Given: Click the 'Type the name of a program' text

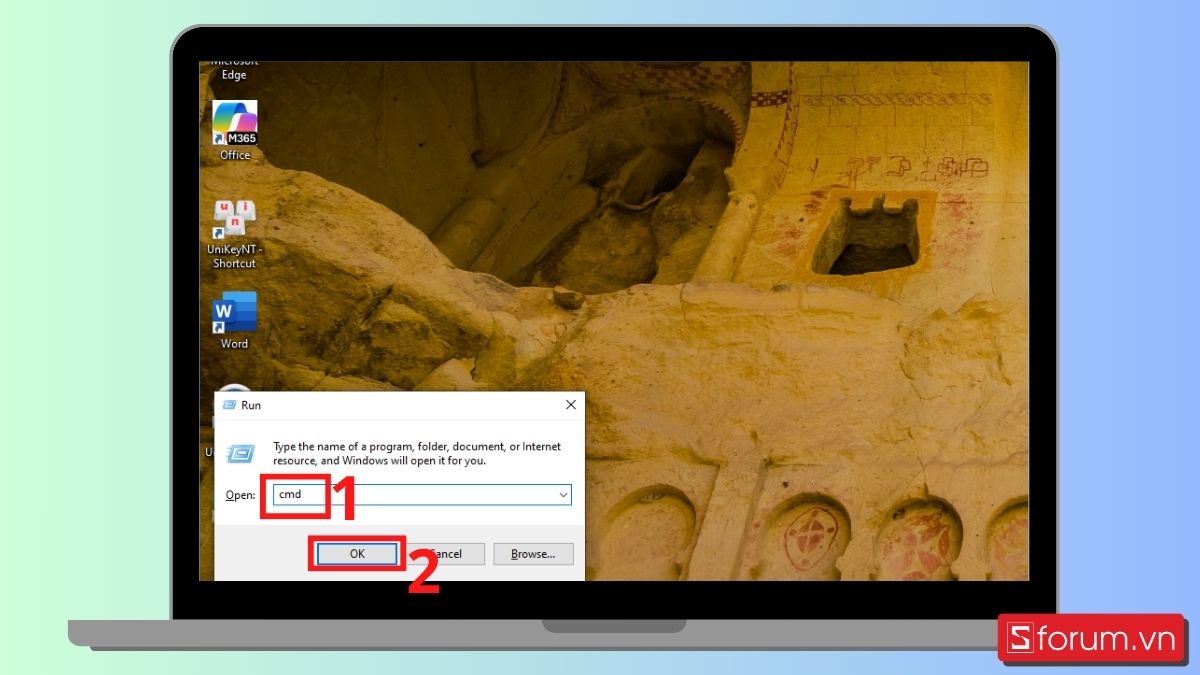Looking at the screenshot, I should tap(417, 453).
